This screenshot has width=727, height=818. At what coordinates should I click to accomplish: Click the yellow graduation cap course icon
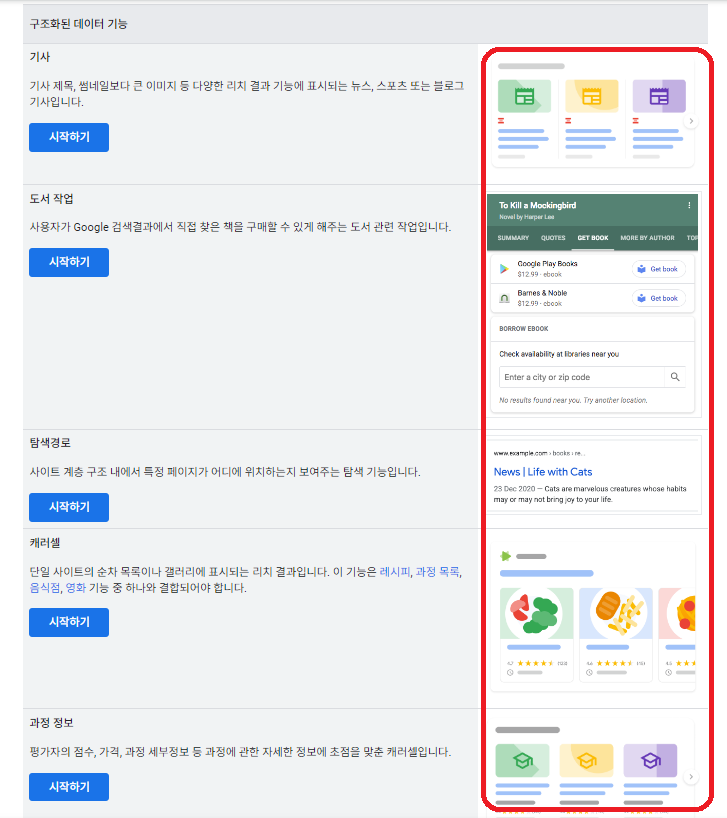point(586,761)
